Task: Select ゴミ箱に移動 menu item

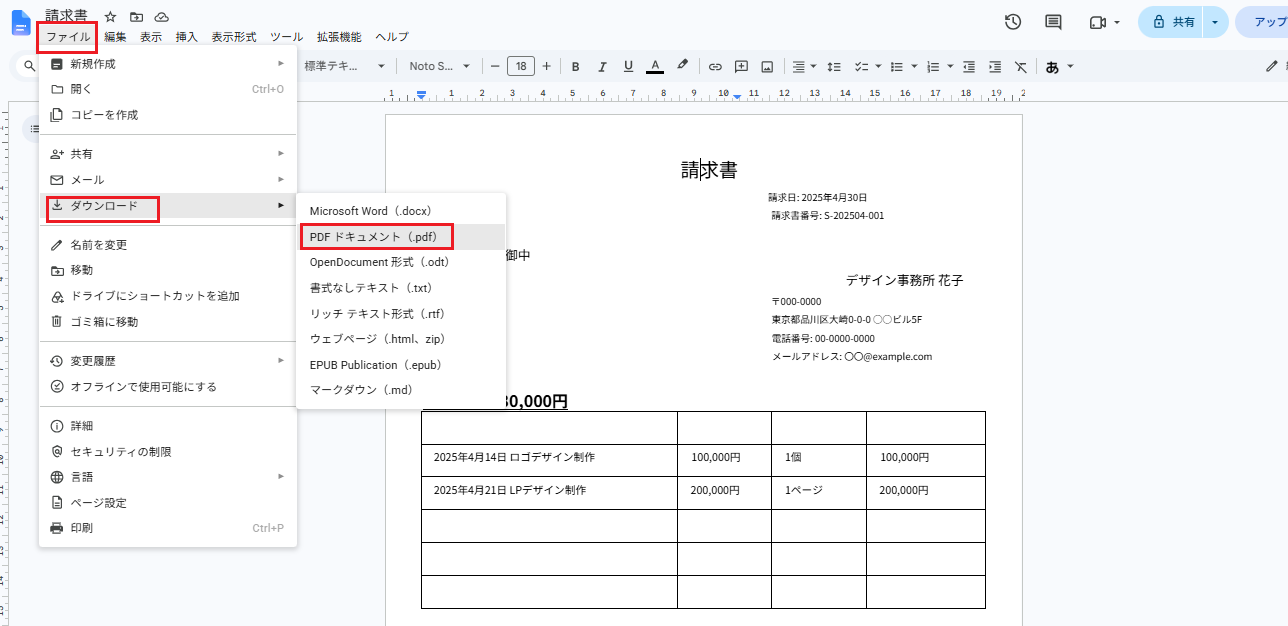Action: 168,322
